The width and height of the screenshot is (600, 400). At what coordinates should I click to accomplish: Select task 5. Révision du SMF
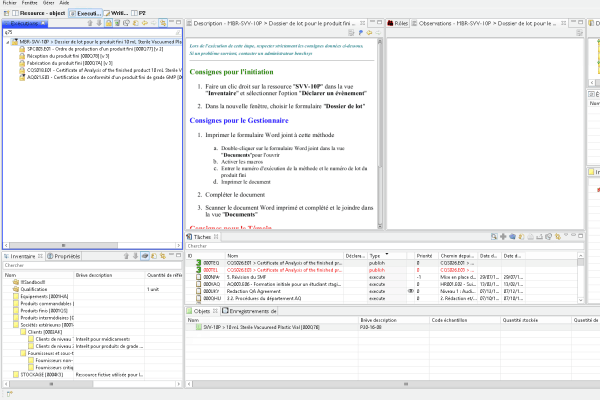(x=247, y=277)
